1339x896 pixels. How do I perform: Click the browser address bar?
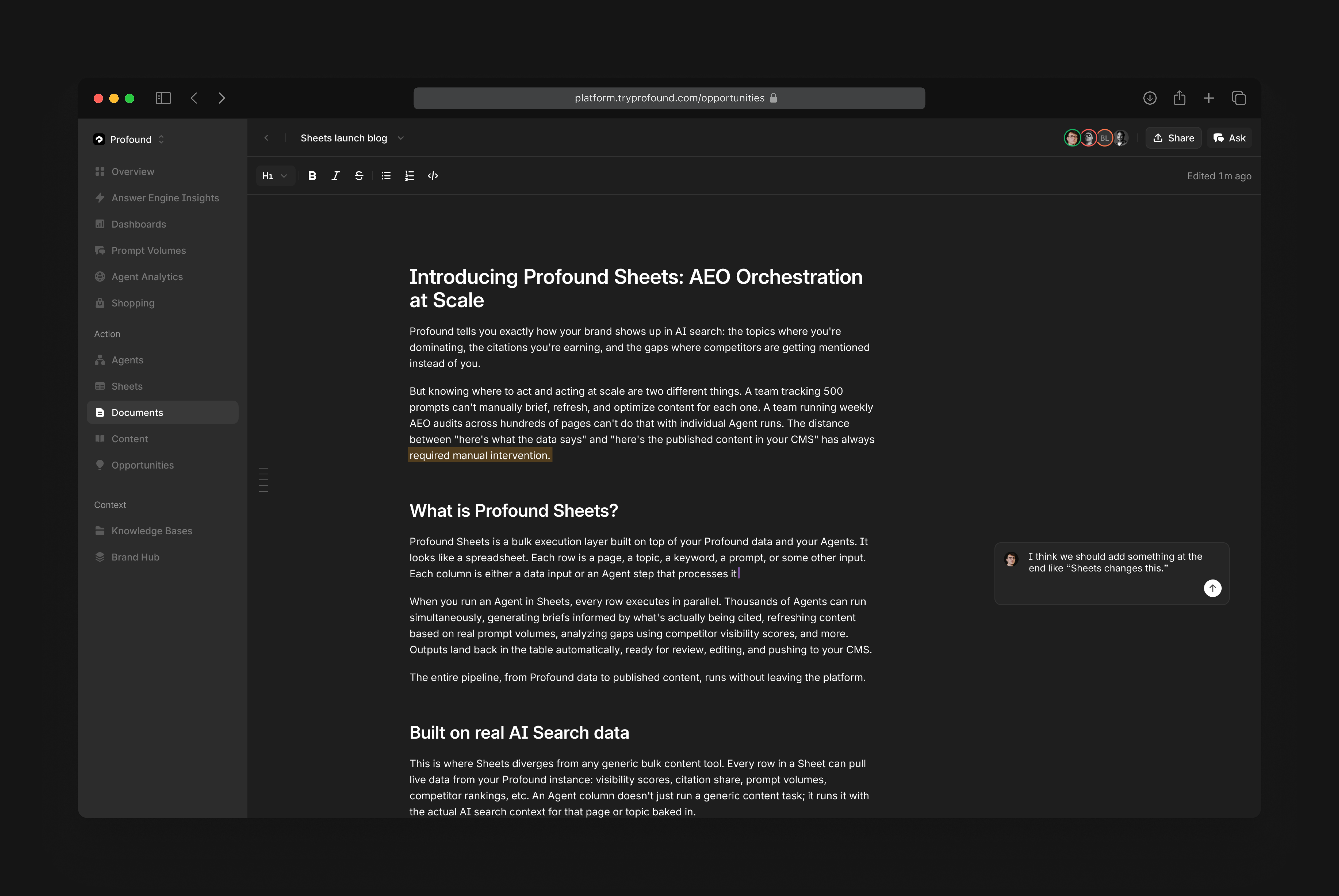coord(669,98)
